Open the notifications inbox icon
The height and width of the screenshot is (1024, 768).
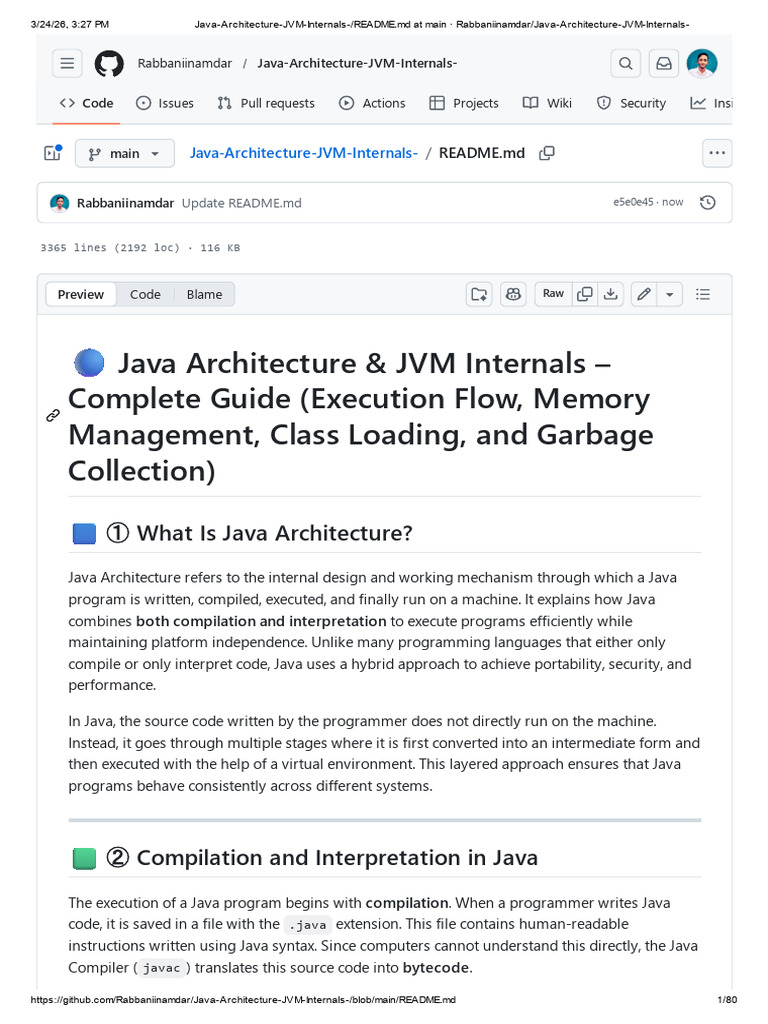tap(664, 63)
